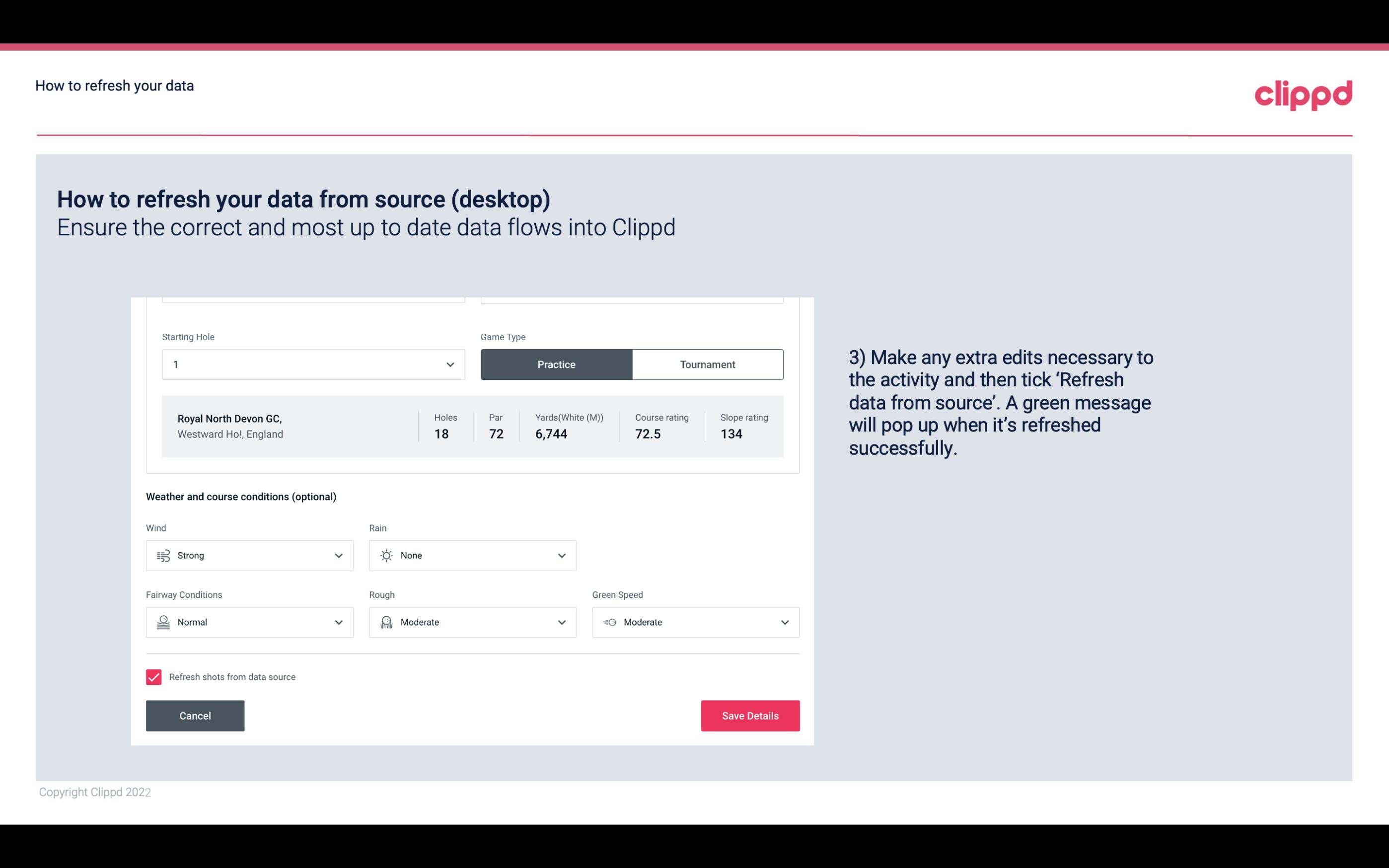Toggle Tournament game type selection
Image resolution: width=1389 pixels, height=868 pixels.
click(x=707, y=364)
